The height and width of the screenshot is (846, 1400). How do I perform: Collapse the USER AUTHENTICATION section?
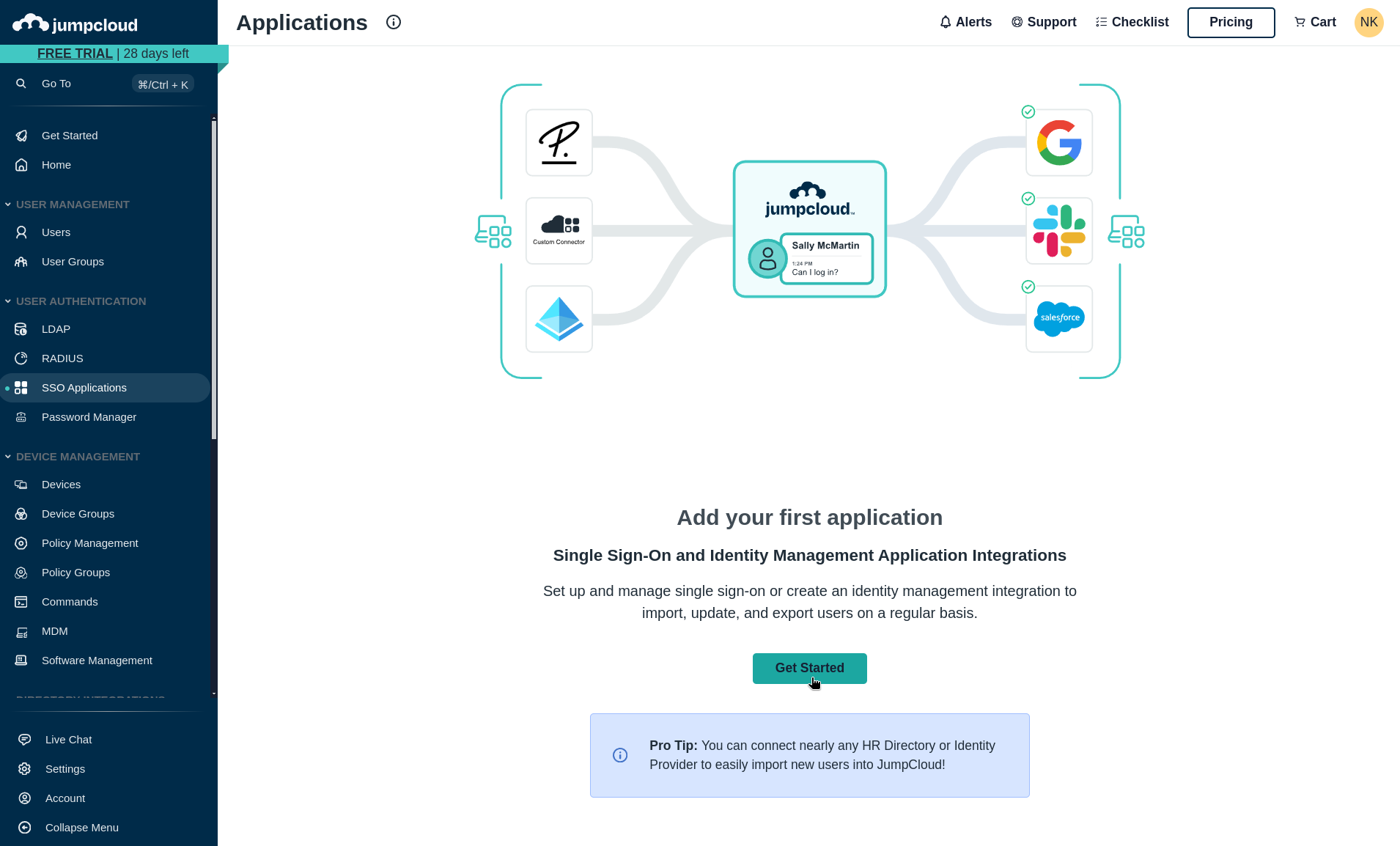(x=8, y=301)
